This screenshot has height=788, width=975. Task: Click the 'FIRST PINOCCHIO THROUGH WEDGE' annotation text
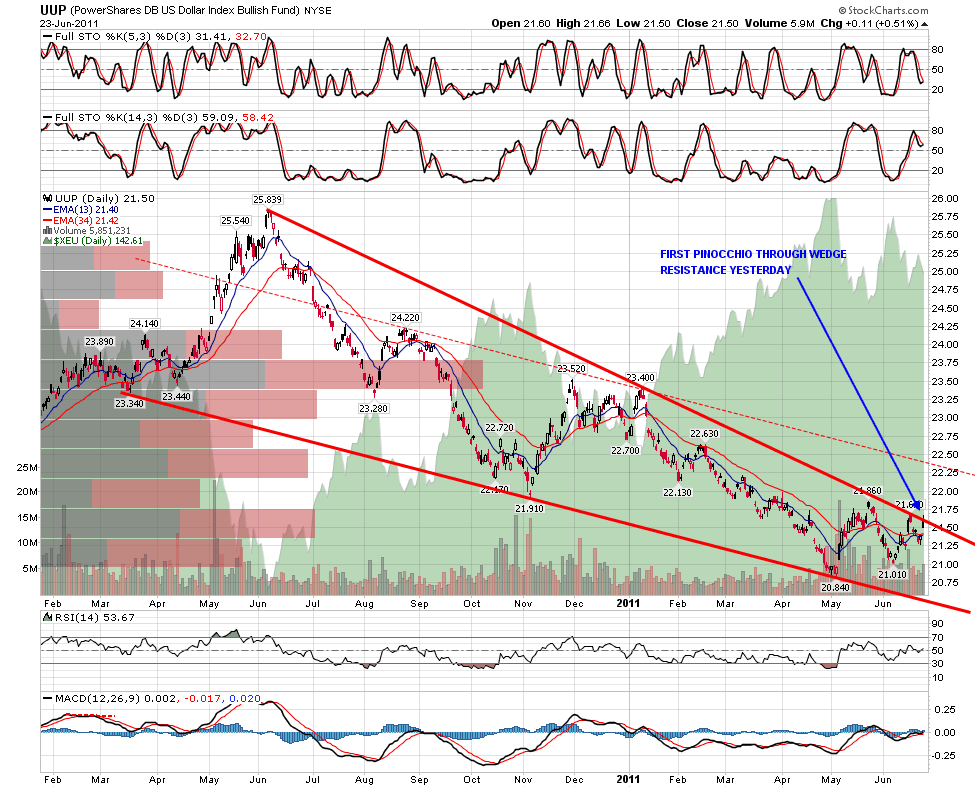tap(753, 254)
